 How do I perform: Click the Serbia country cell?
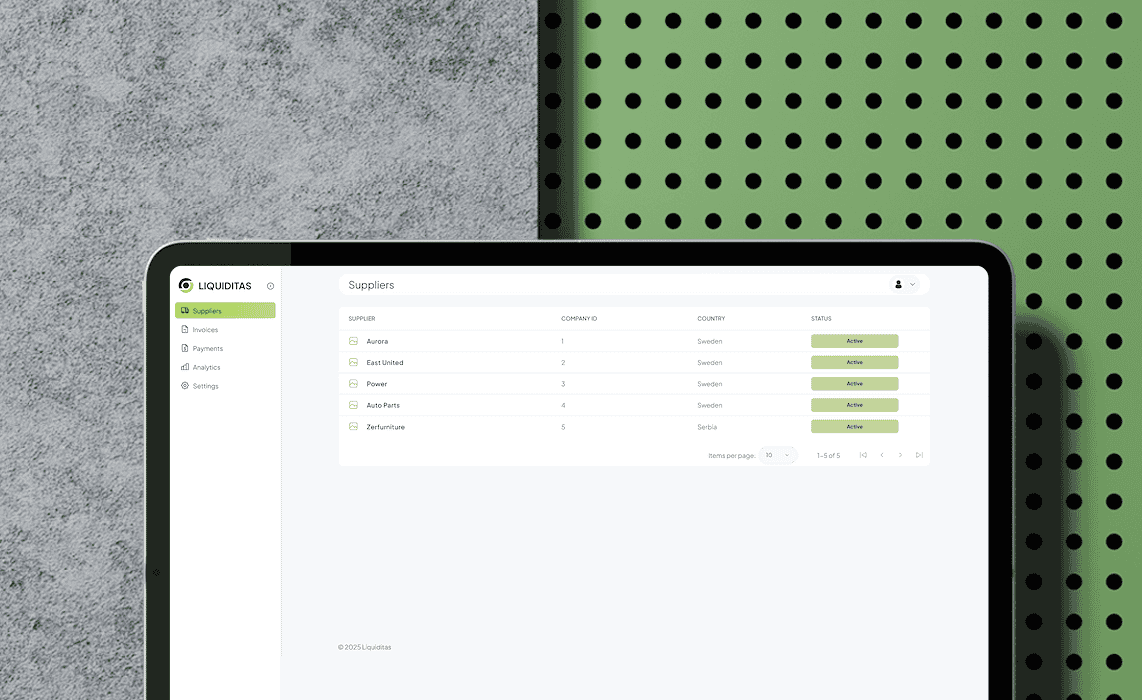(707, 427)
